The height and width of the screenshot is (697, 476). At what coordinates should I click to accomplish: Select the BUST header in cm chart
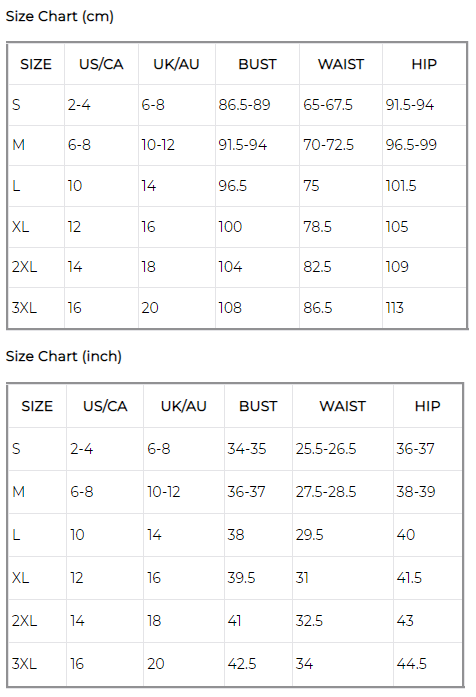pos(257,64)
